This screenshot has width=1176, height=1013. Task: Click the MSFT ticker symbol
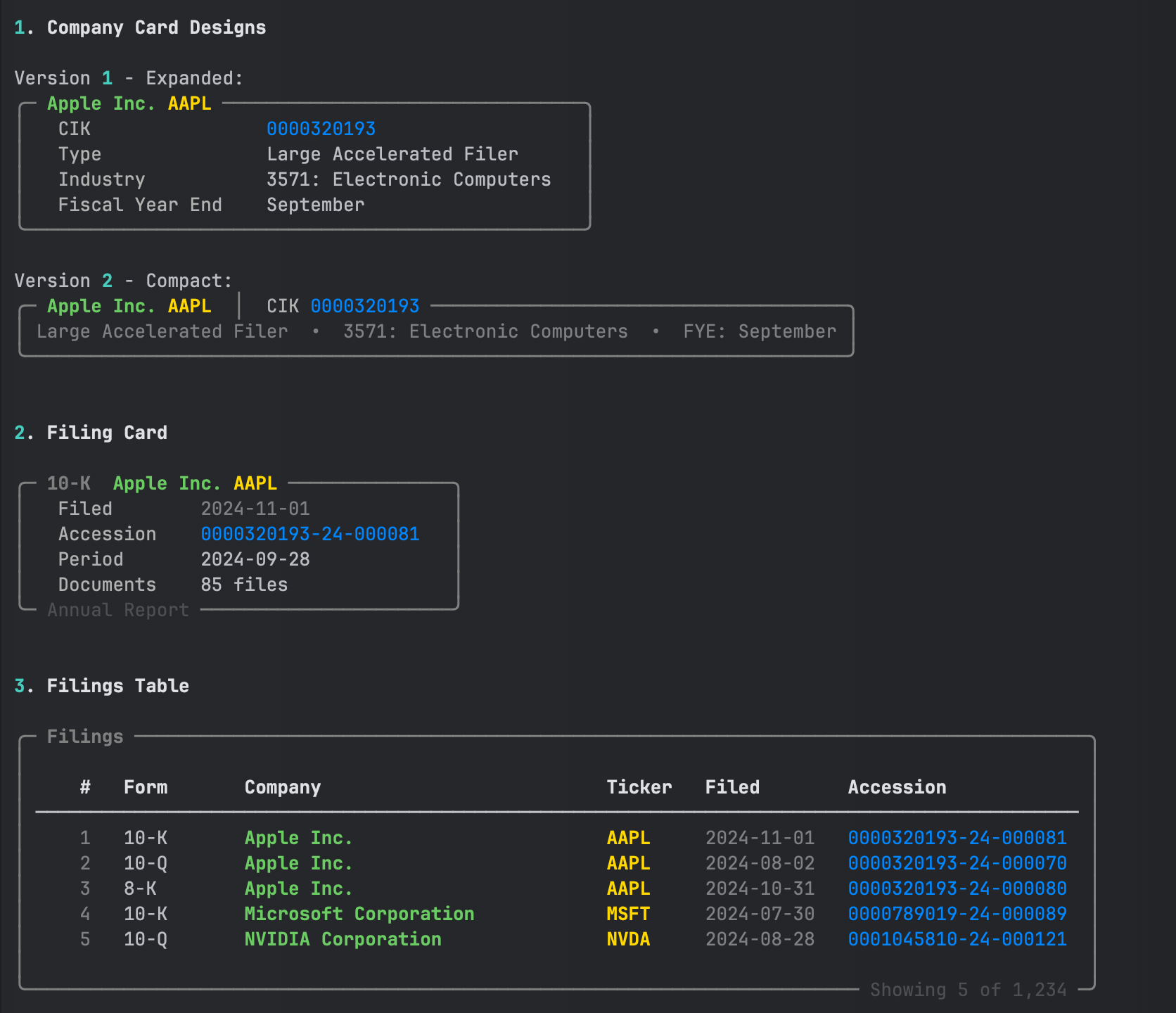click(628, 914)
